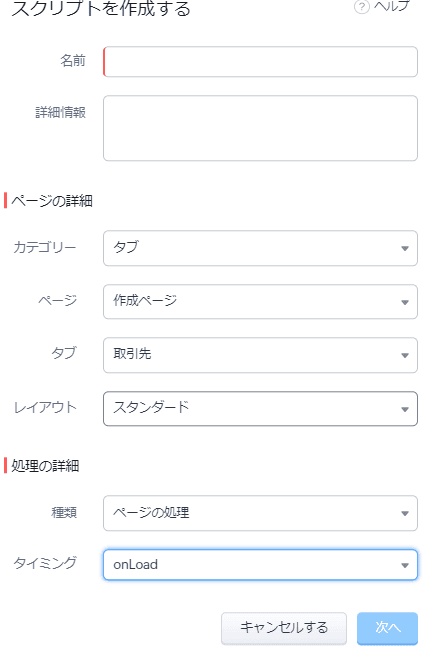Open the カテゴリー dropdown showing タブ
The image size is (436, 661).
point(260,248)
